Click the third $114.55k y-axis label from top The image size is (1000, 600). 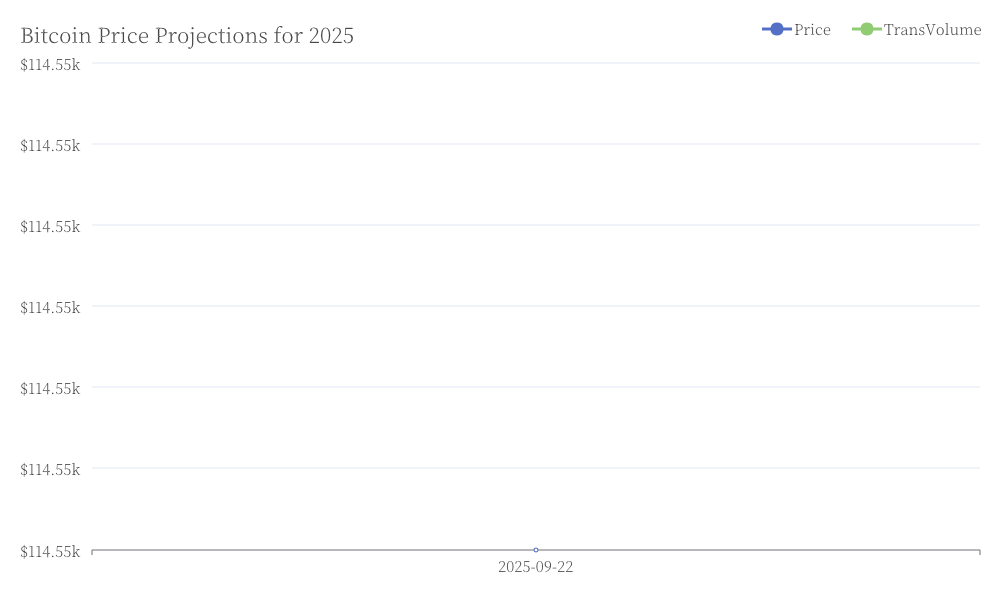point(50,226)
